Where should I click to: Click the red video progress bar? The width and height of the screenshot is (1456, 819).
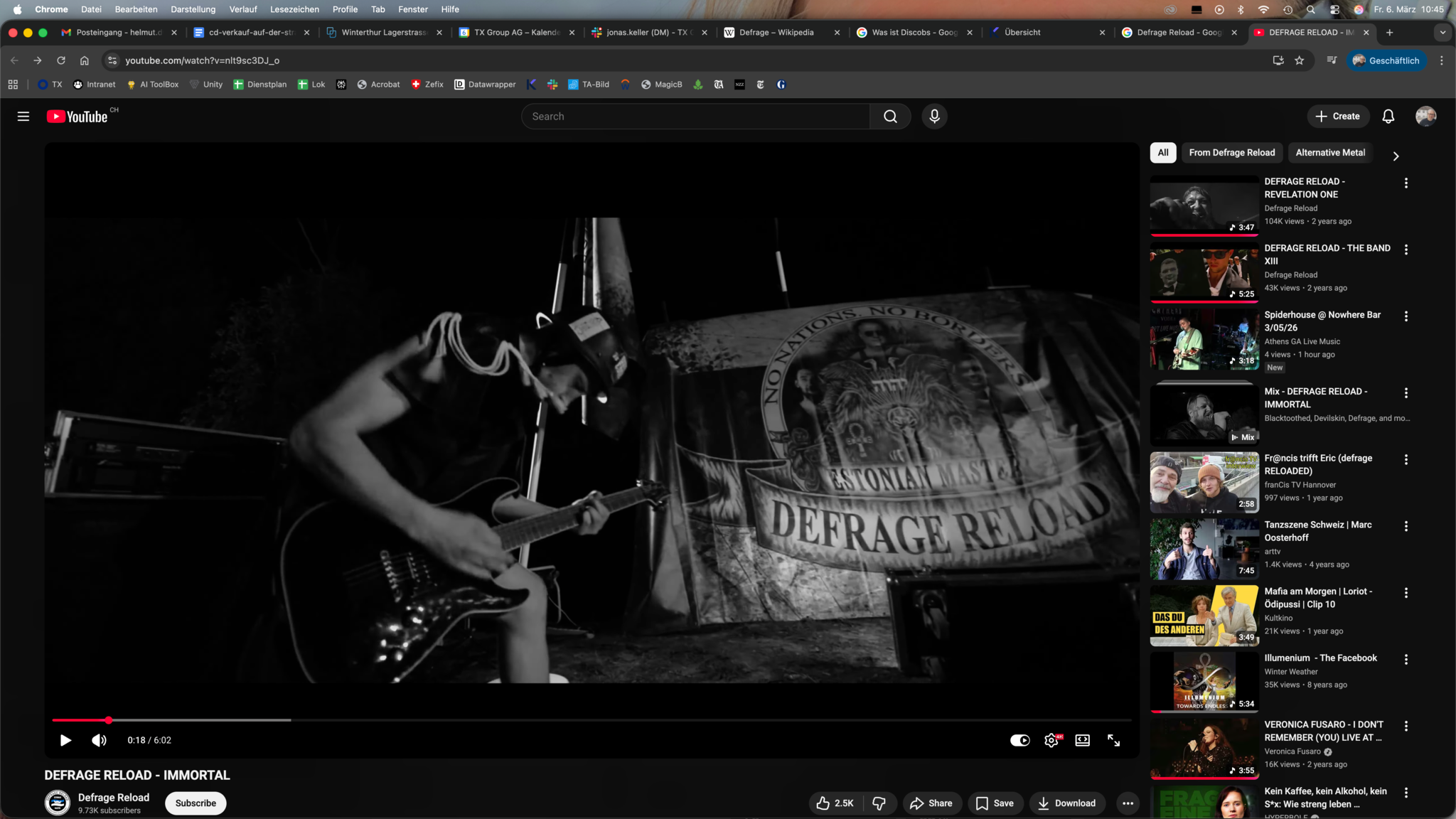[78, 720]
